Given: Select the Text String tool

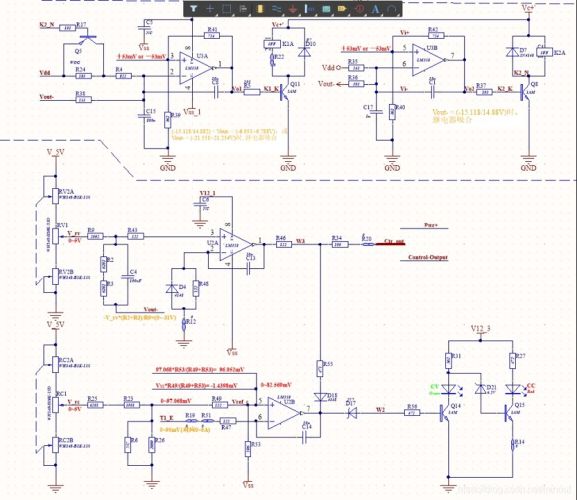Looking at the screenshot, I should click(375, 8).
